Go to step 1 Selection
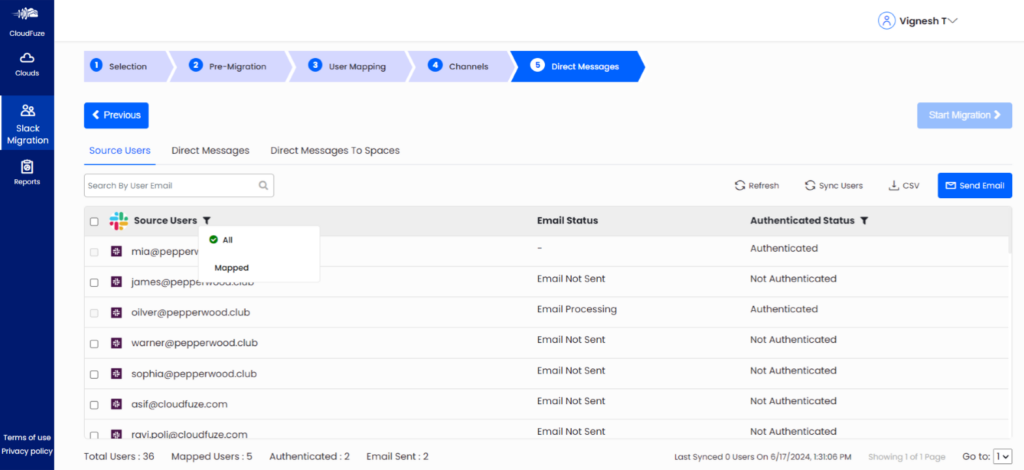1024x470 pixels. (126, 66)
